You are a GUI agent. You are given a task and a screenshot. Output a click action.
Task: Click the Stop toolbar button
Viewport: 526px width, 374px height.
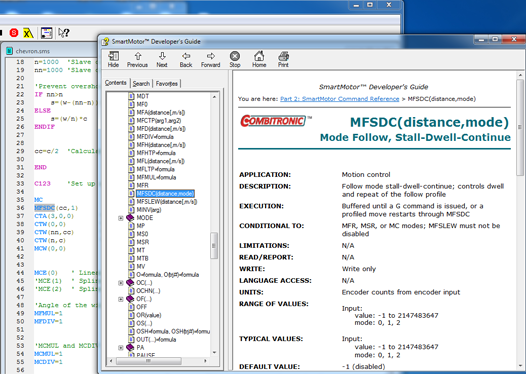(x=235, y=59)
